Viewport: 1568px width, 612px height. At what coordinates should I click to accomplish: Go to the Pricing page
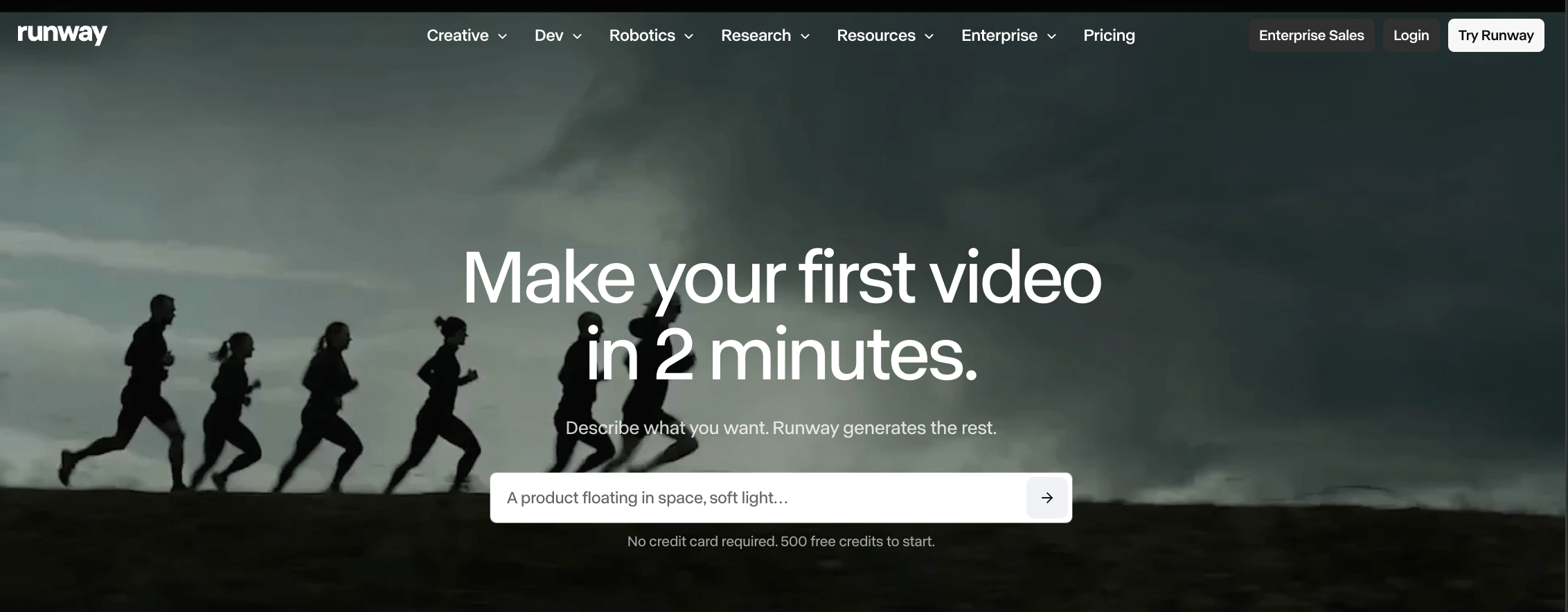tap(1109, 35)
